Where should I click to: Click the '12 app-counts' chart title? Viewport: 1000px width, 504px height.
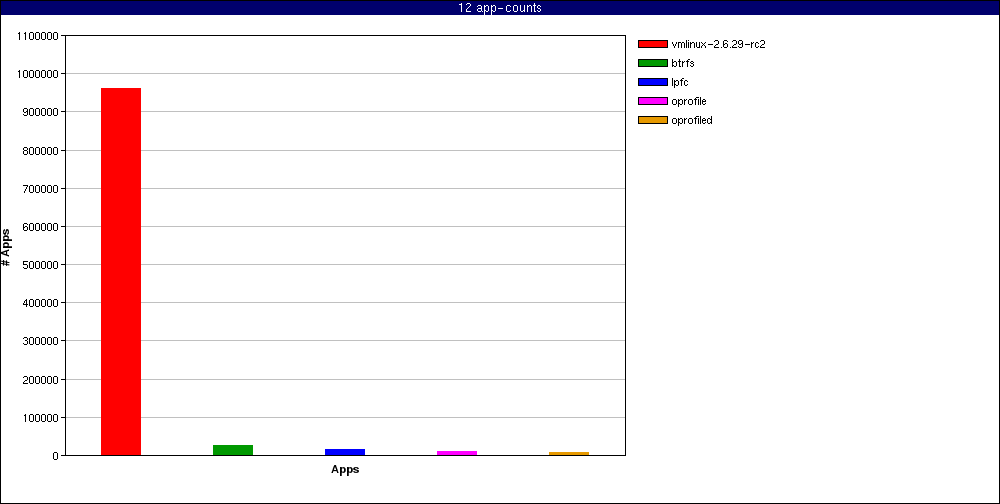click(500, 8)
